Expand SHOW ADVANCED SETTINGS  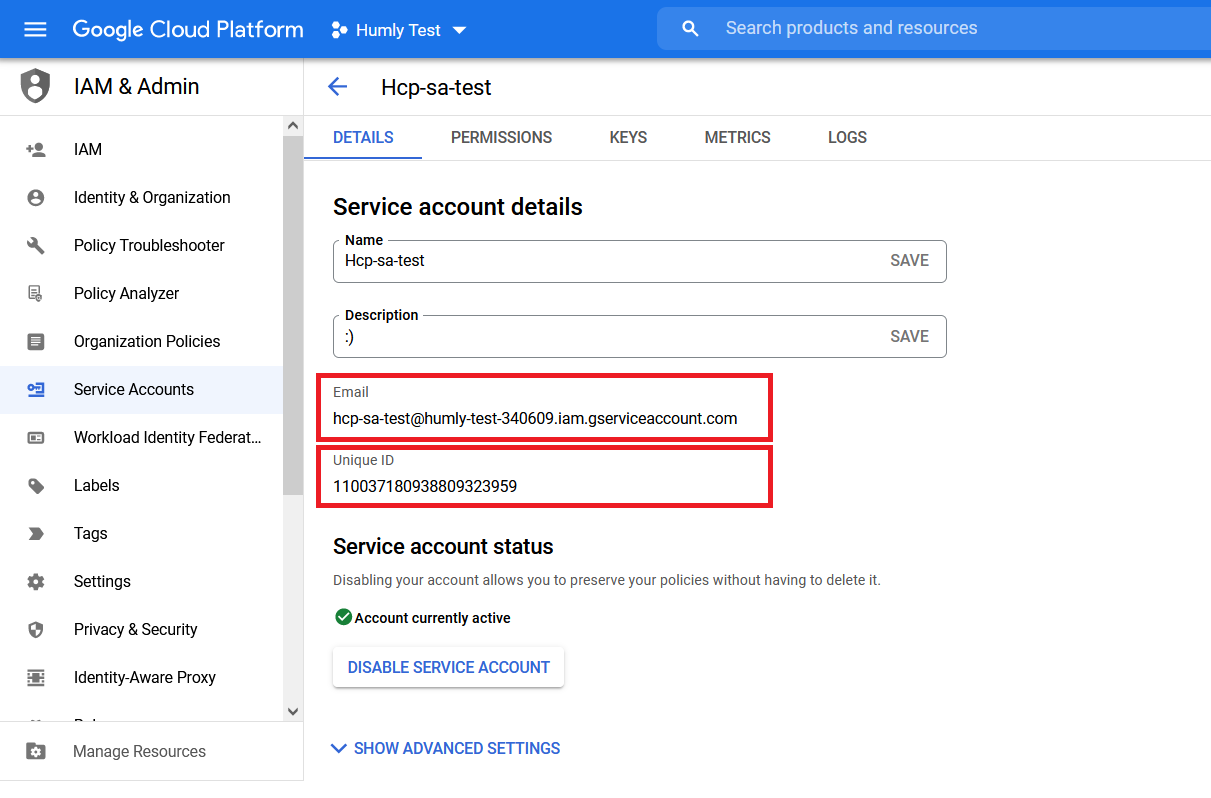445,748
